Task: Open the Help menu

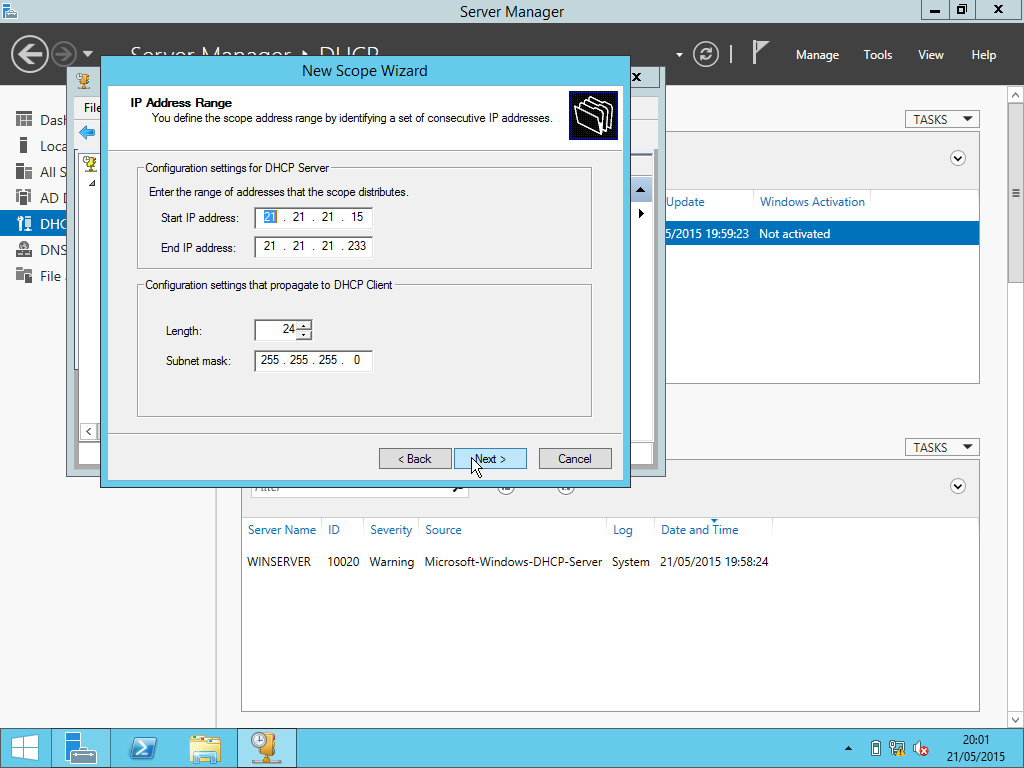Action: click(983, 55)
